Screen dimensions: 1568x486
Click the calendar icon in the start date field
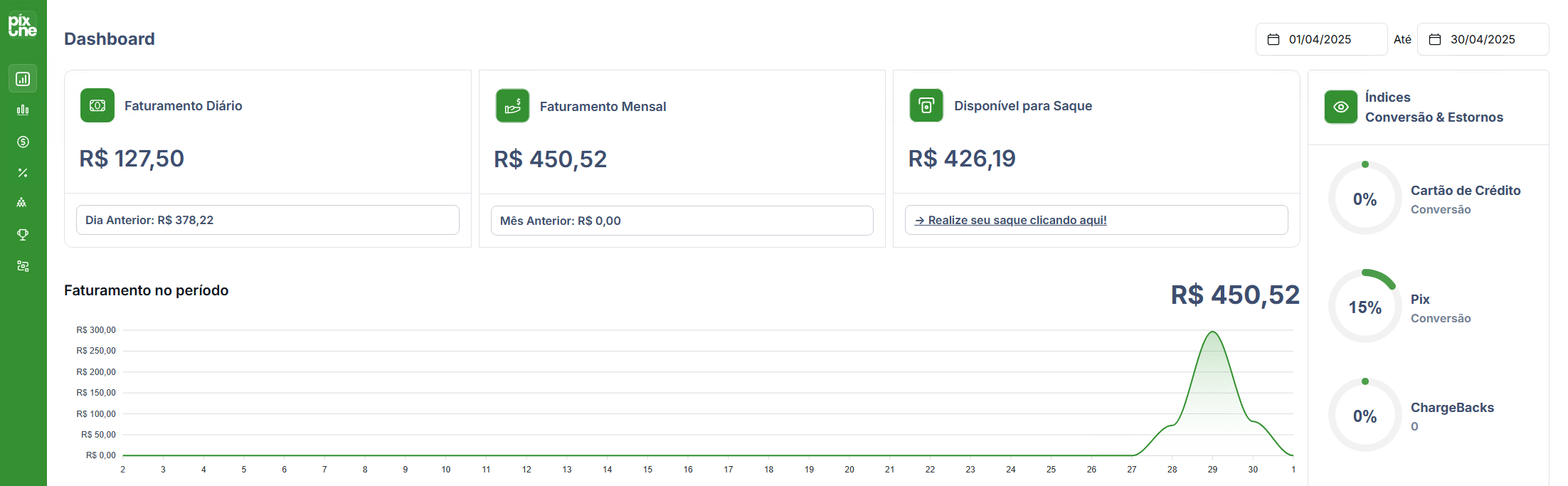pyautogui.click(x=1273, y=39)
